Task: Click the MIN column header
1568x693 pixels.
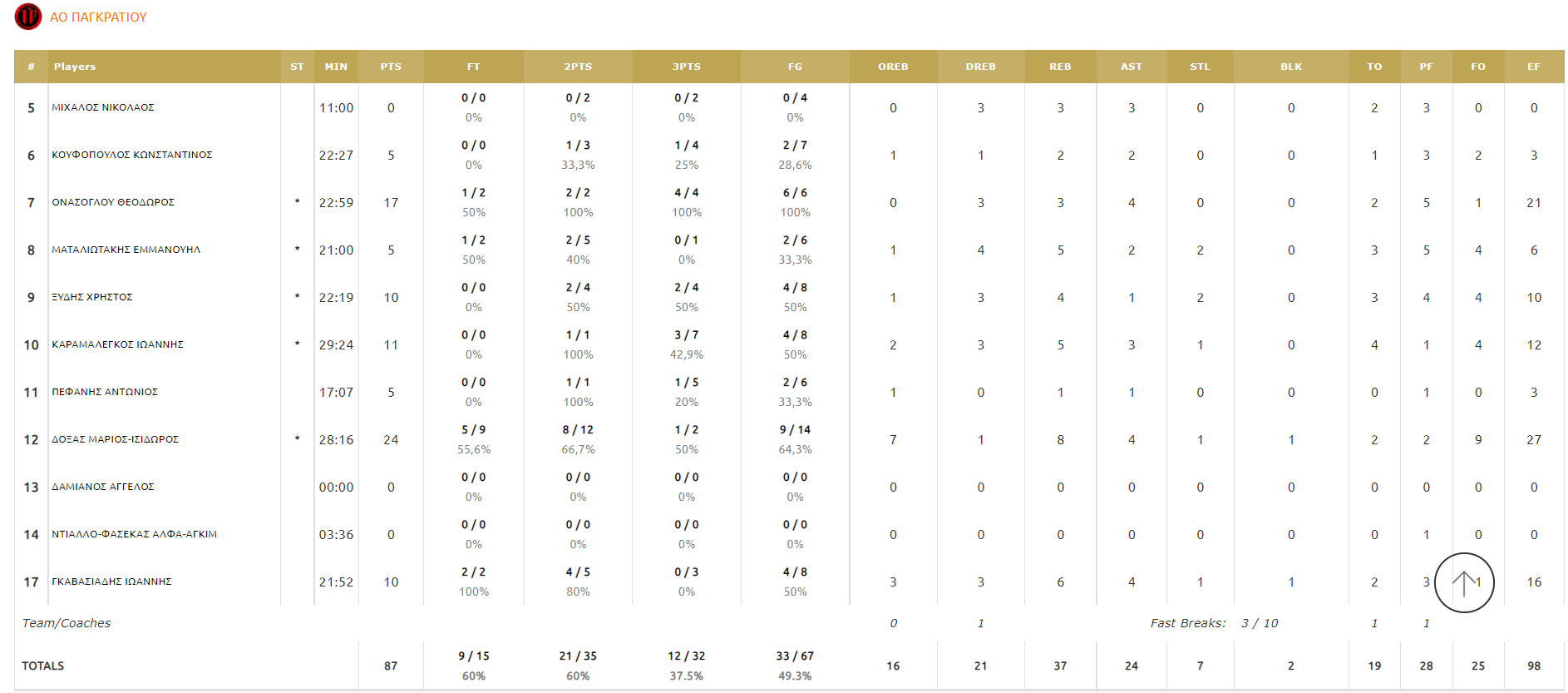Action: point(336,67)
